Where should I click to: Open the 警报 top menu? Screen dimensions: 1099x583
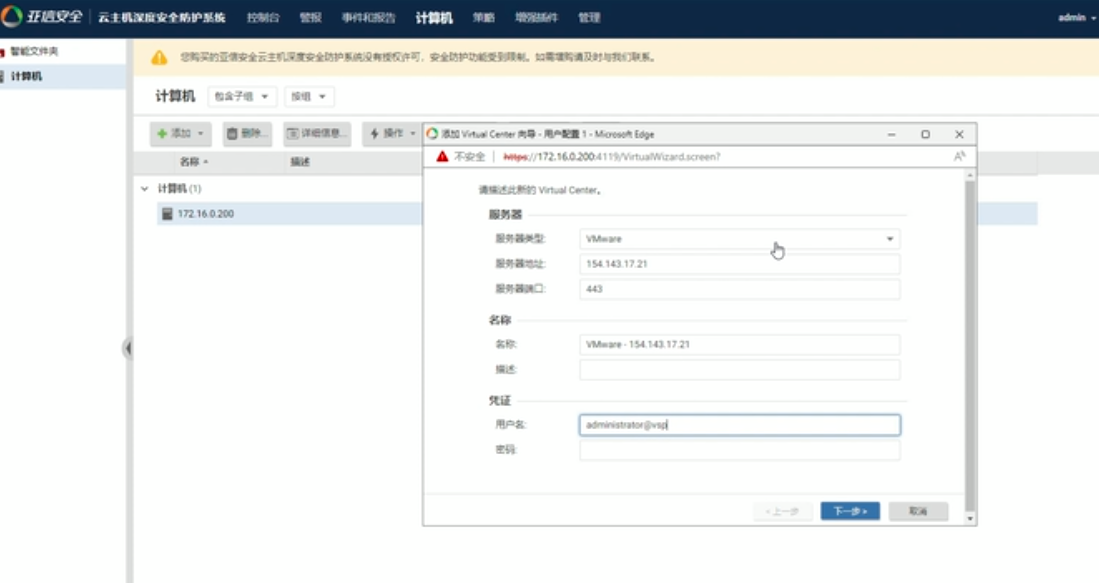point(310,18)
